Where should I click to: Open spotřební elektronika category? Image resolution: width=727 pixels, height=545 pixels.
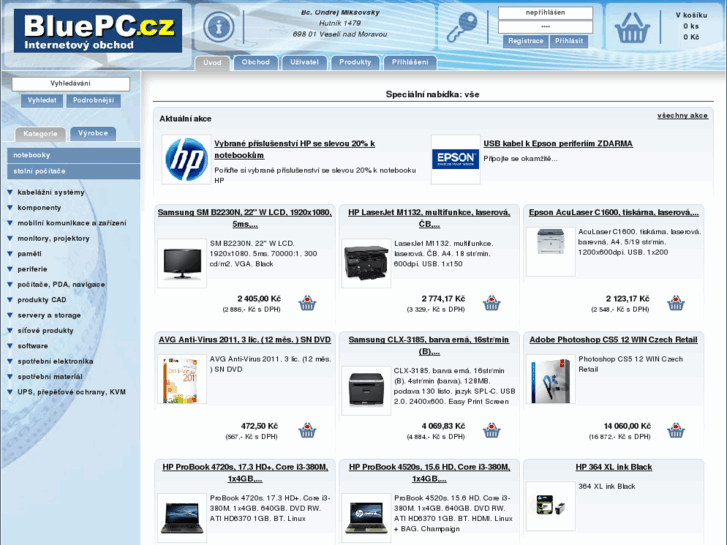pyautogui.click(x=55, y=361)
